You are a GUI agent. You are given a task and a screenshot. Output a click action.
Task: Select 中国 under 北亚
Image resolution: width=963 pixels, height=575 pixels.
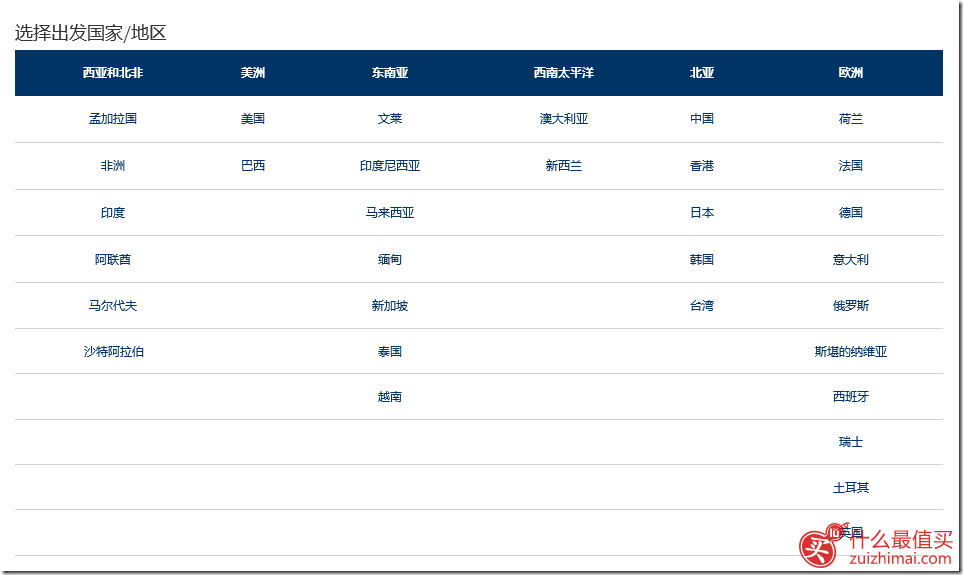[702, 119]
